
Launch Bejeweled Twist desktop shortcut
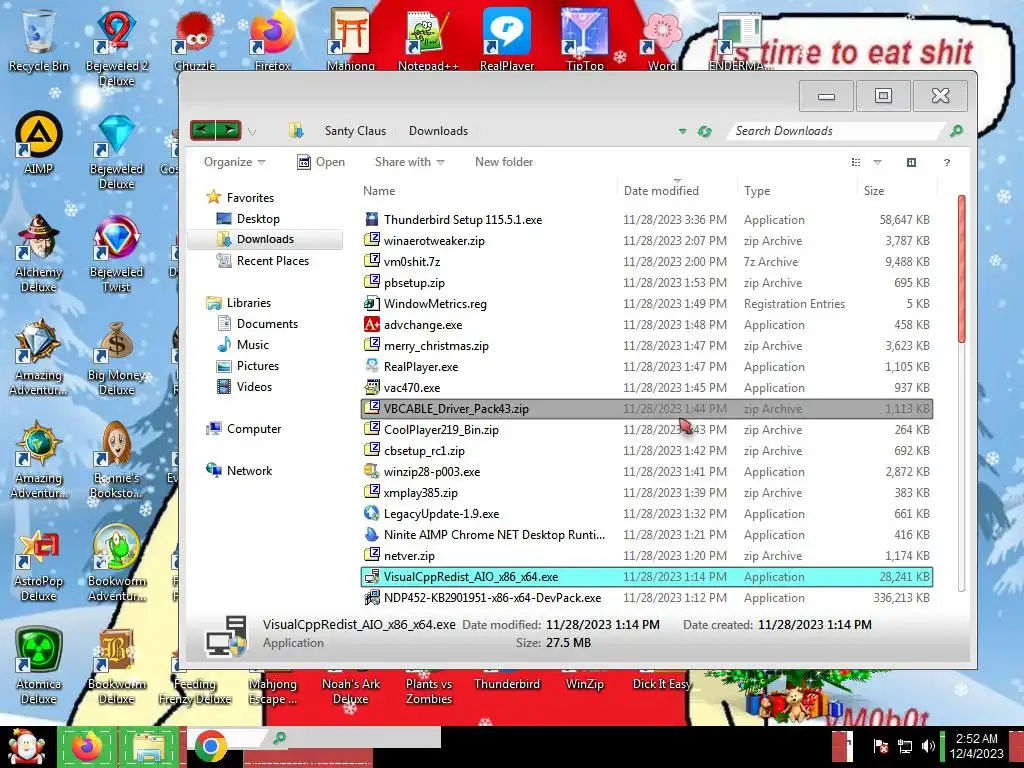point(116,253)
